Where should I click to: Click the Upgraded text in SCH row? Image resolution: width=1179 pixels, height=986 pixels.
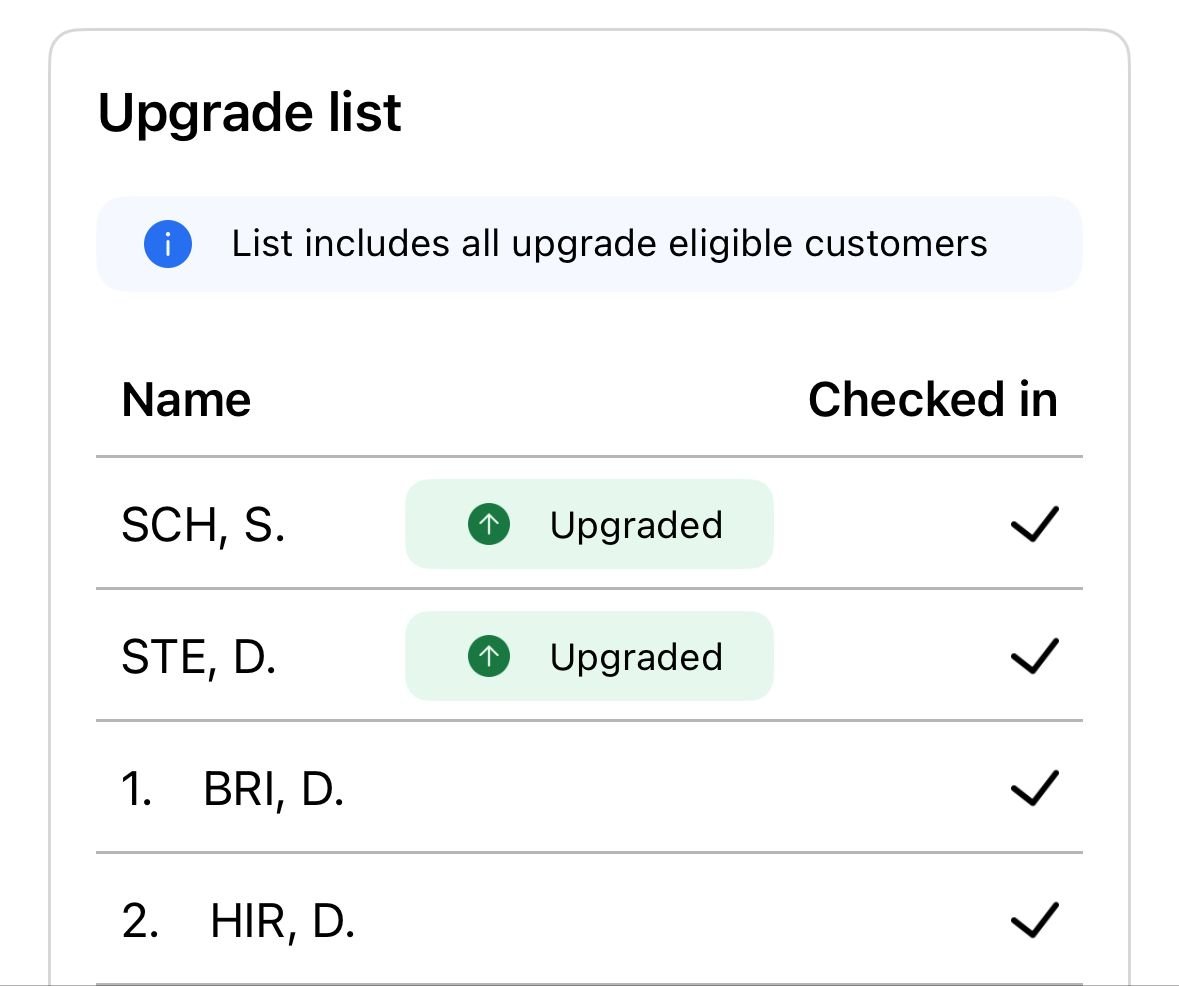tap(636, 526)
